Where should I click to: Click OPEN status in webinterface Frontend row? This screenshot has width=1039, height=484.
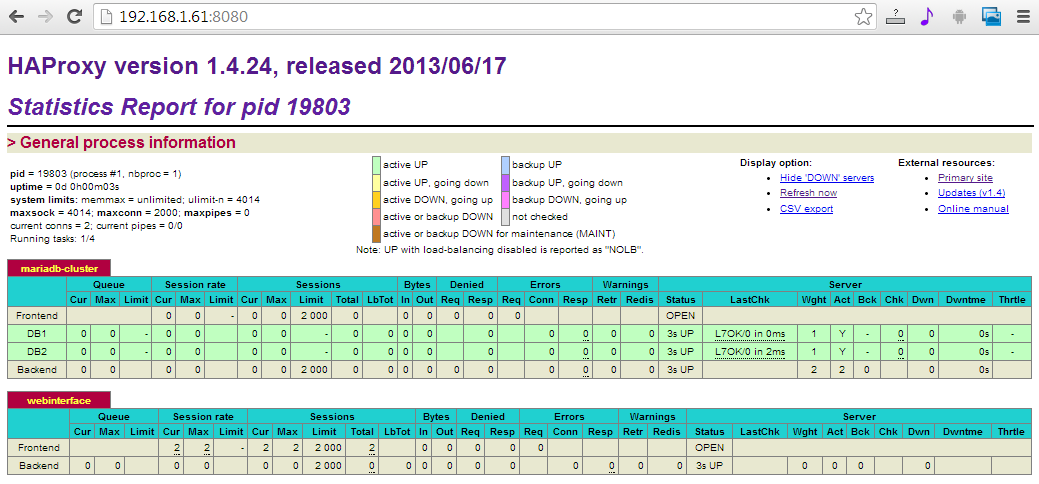709,448
